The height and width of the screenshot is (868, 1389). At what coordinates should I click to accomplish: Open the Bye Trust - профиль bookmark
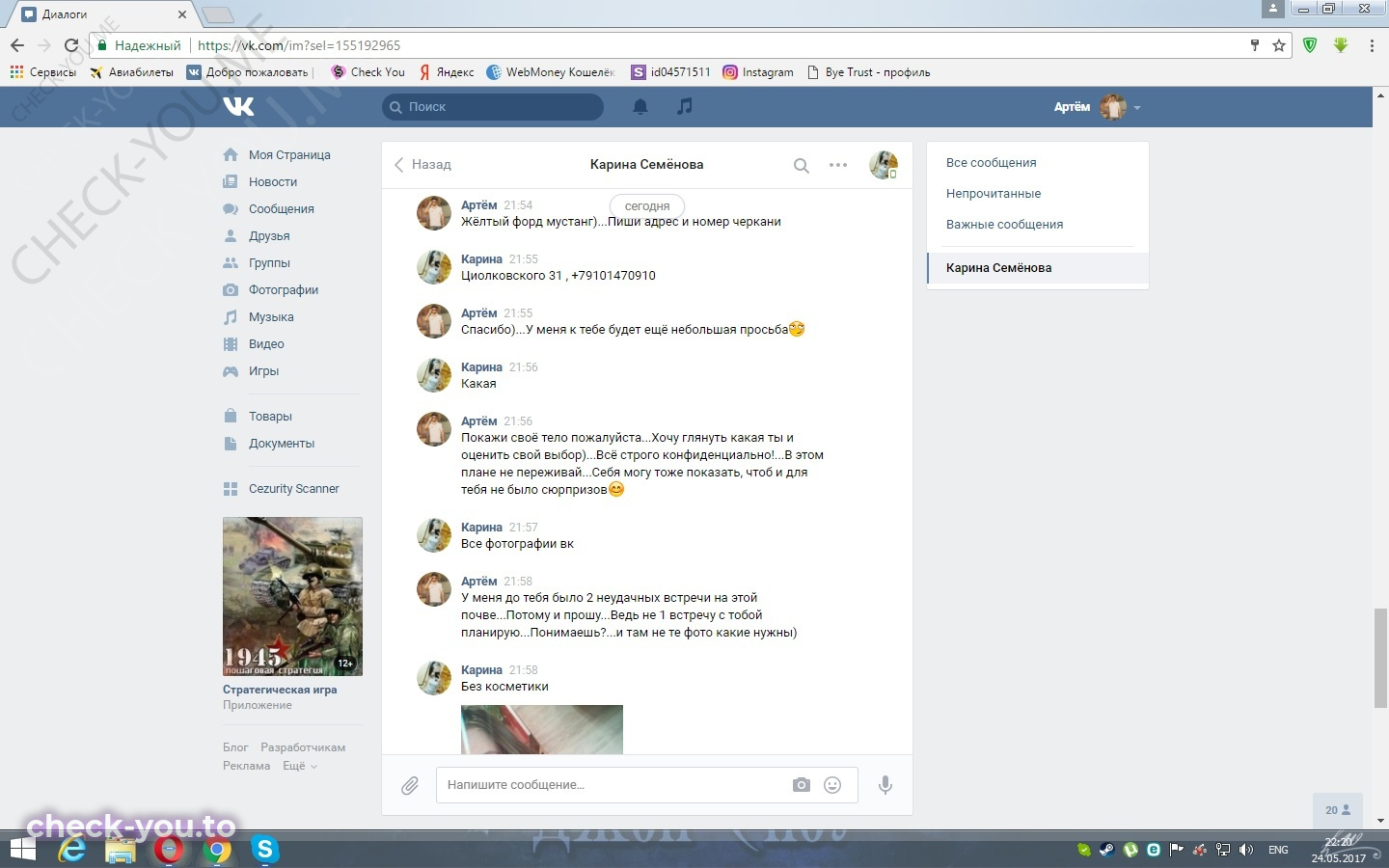(x=868, y=72)
